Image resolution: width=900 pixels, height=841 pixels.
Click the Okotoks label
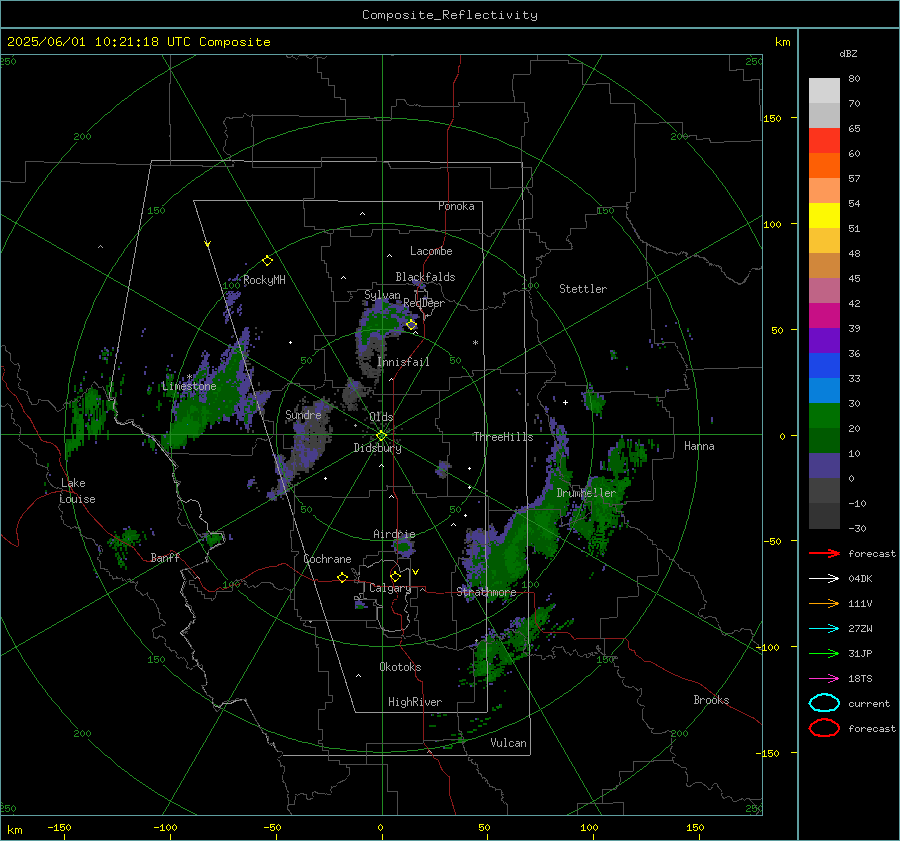[x=400, y=667]
